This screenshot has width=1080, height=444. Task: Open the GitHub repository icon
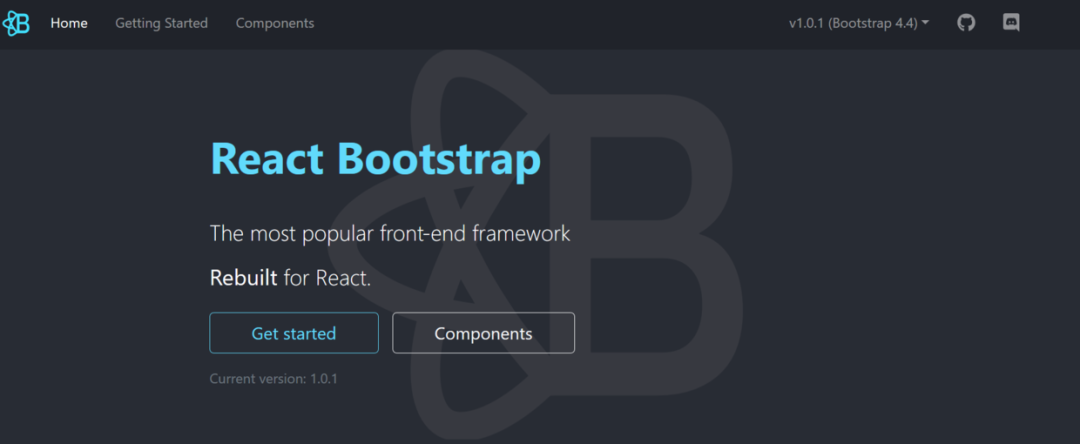click(966, 23)
